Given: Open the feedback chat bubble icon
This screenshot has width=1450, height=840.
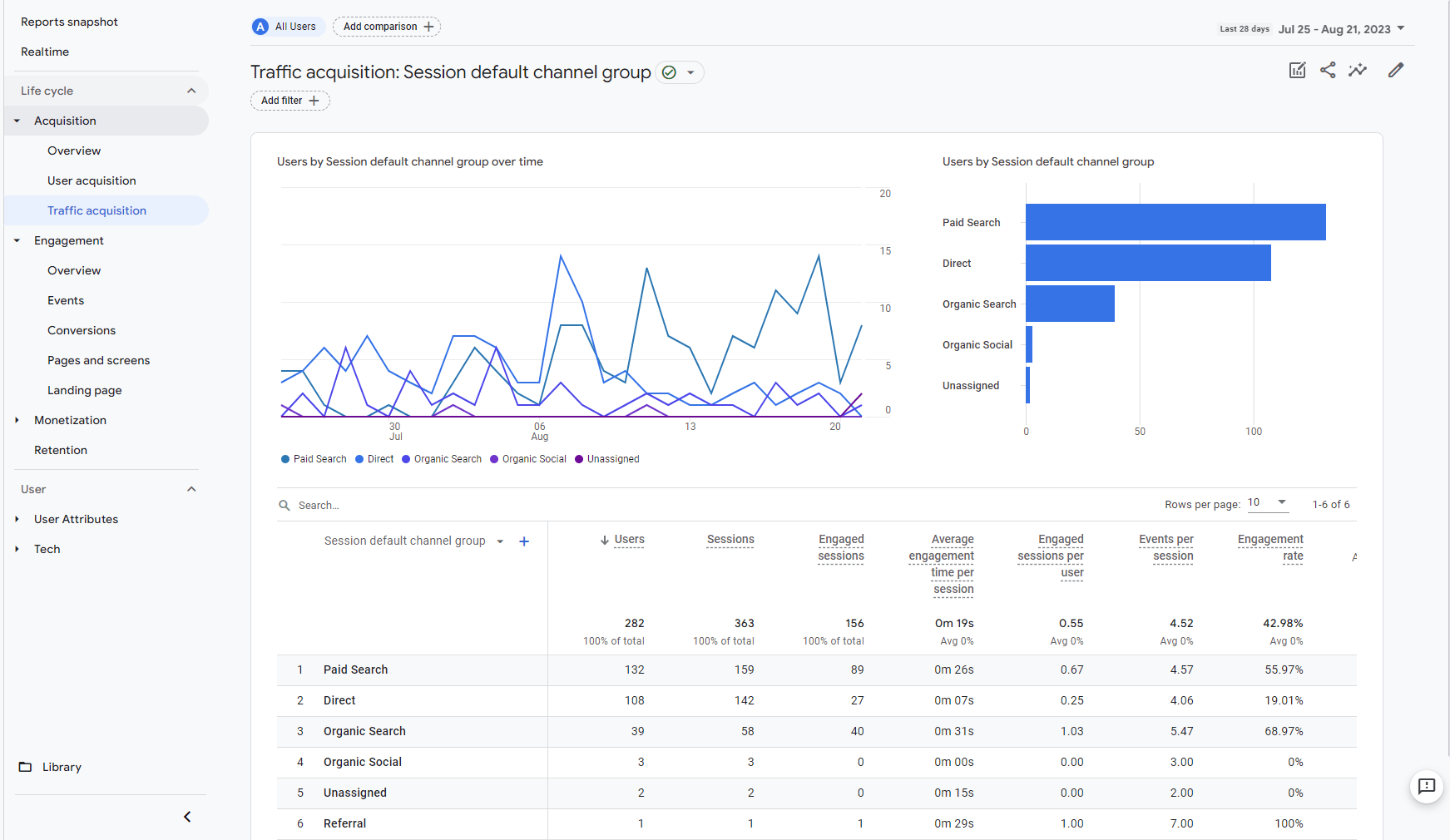Looking at the screenshot, I should 1427,786.
